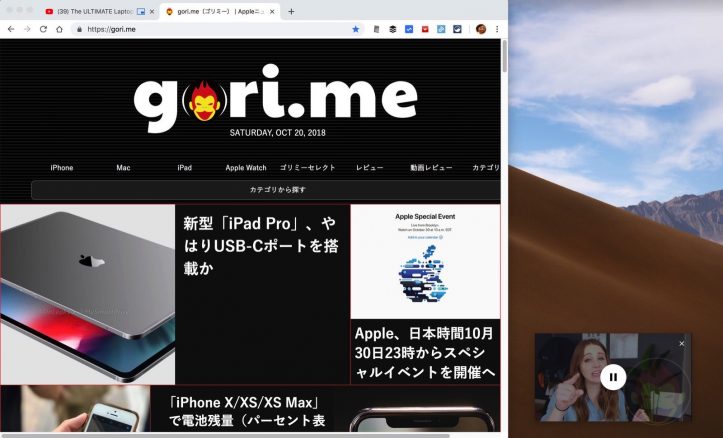This screenshot has width=723, height=438.
Task: Open the stacked layers extension icon
Action: [392, 29]
